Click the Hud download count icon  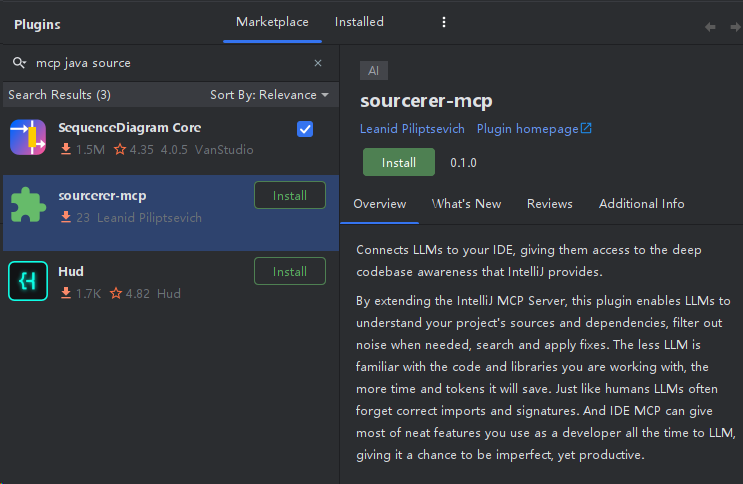tap(66, 293)
